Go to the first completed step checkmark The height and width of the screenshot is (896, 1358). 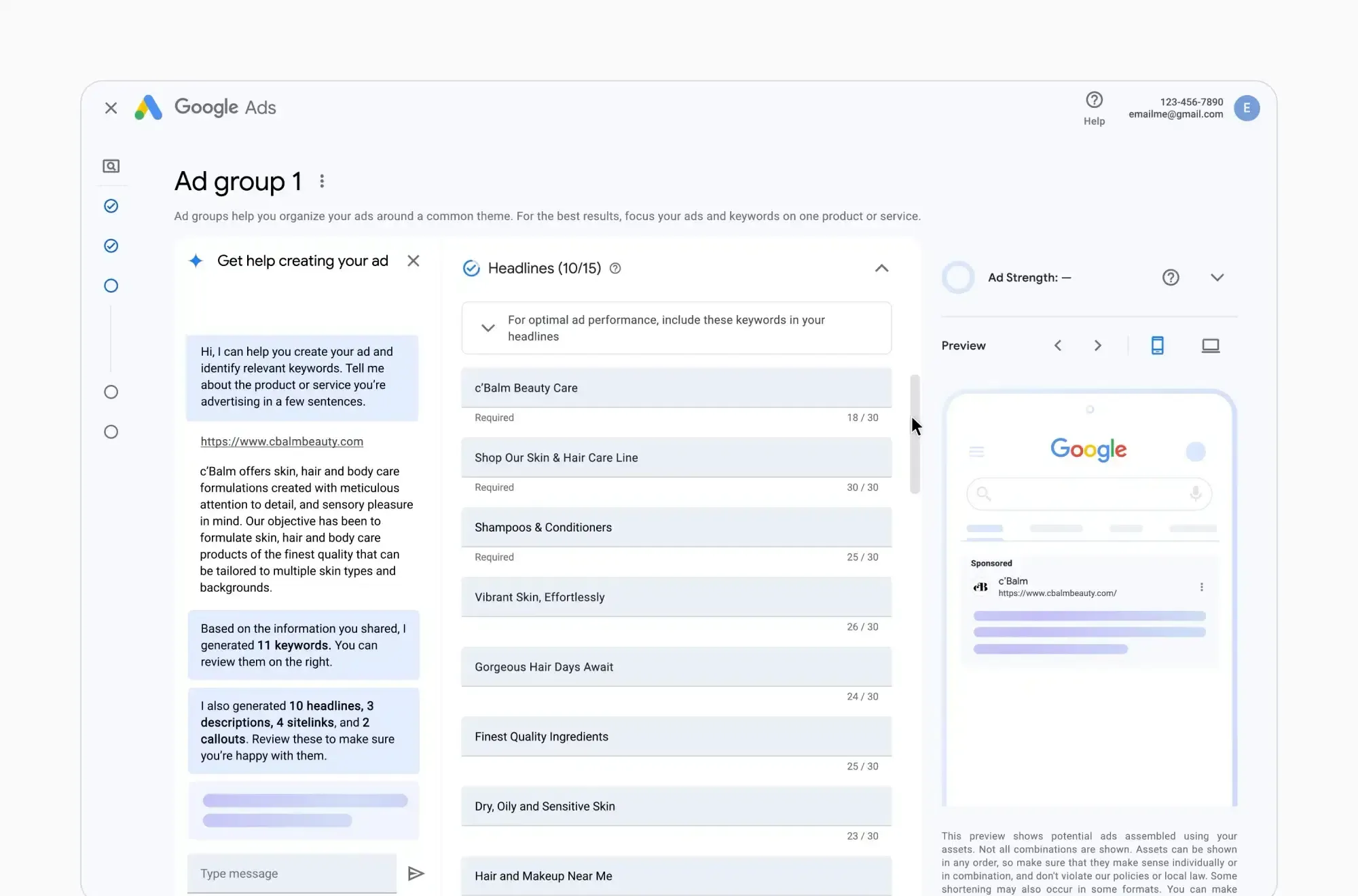point(111,206)
